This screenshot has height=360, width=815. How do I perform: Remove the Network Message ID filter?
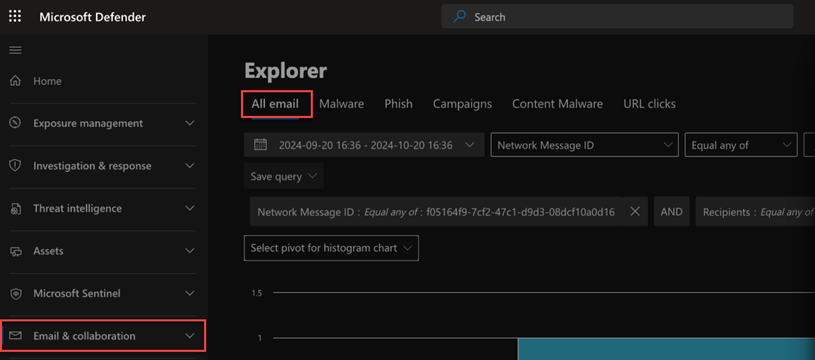635,211
